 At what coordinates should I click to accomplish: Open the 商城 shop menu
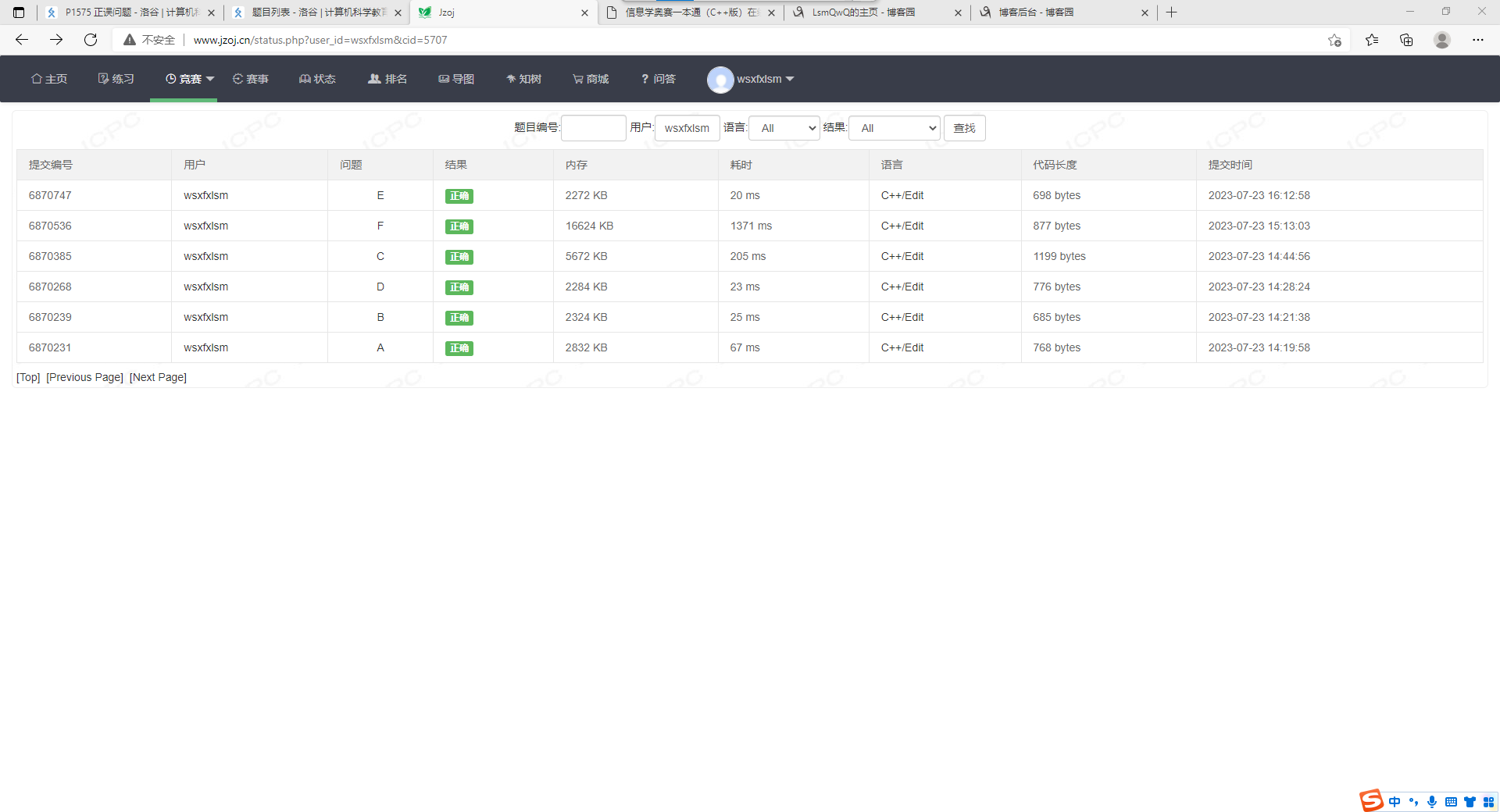(591, 79)
